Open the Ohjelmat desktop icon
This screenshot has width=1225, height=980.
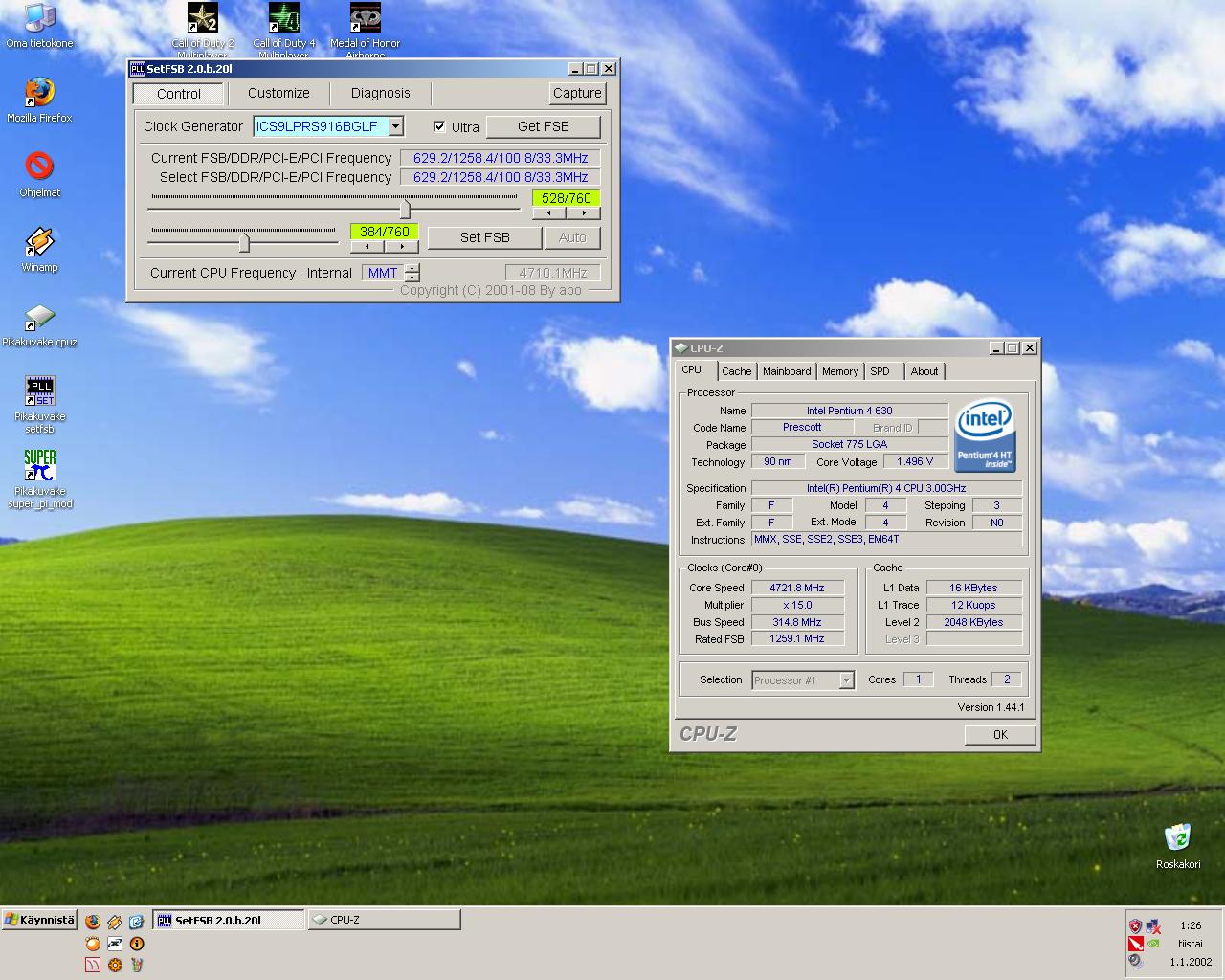pos(39,174)
